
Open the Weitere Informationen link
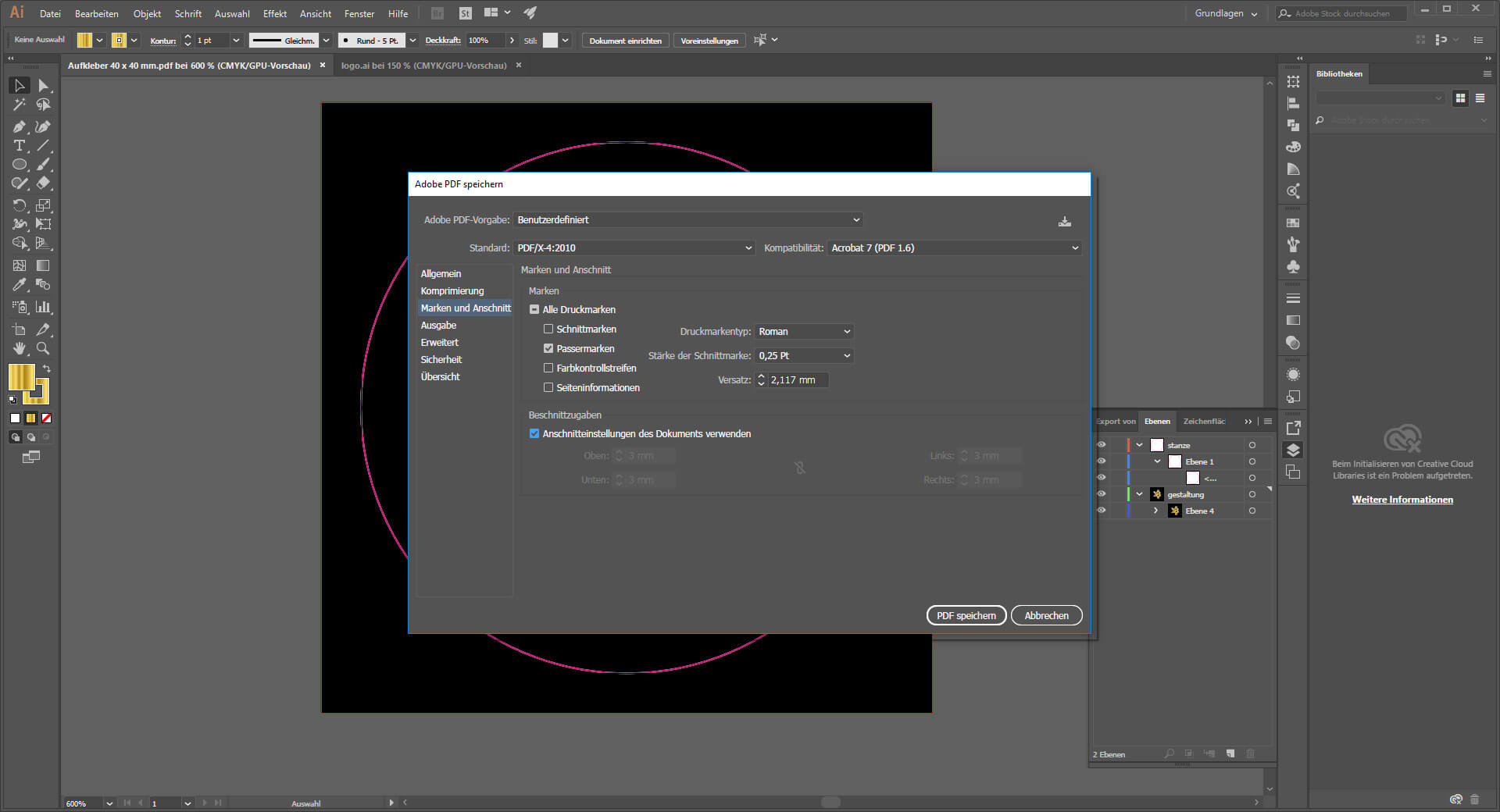[x=1402, y=500]
